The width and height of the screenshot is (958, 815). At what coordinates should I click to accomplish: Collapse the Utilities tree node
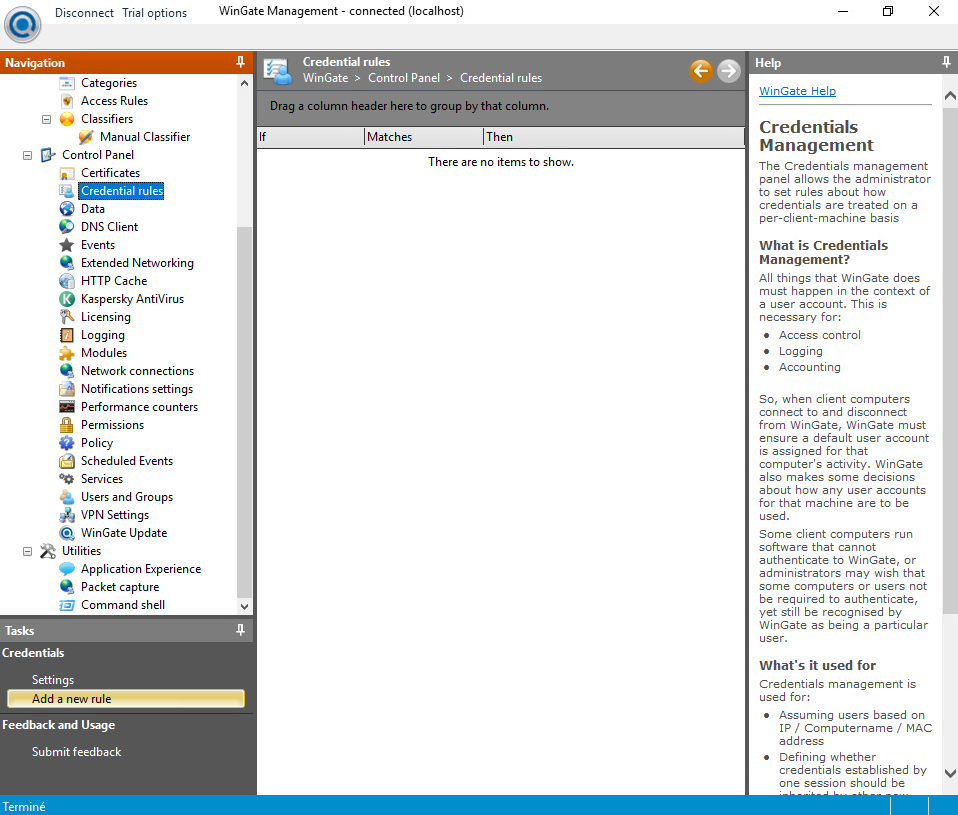click(x=27, y=551)
